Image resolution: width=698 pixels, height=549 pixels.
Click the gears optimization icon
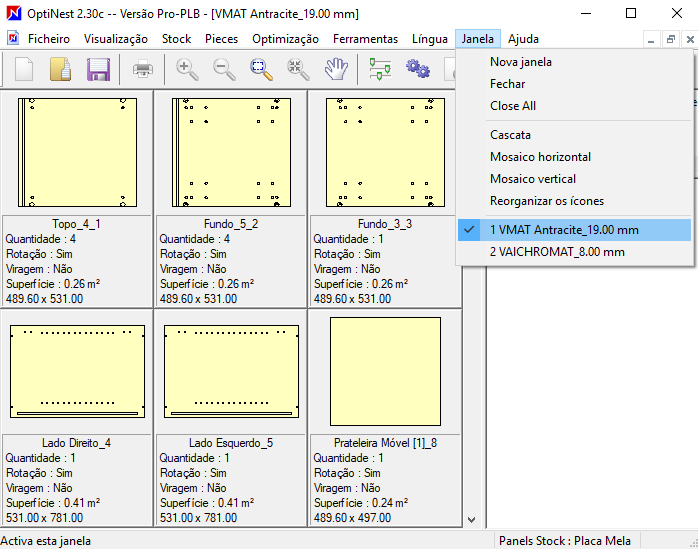tap(417, 69)
